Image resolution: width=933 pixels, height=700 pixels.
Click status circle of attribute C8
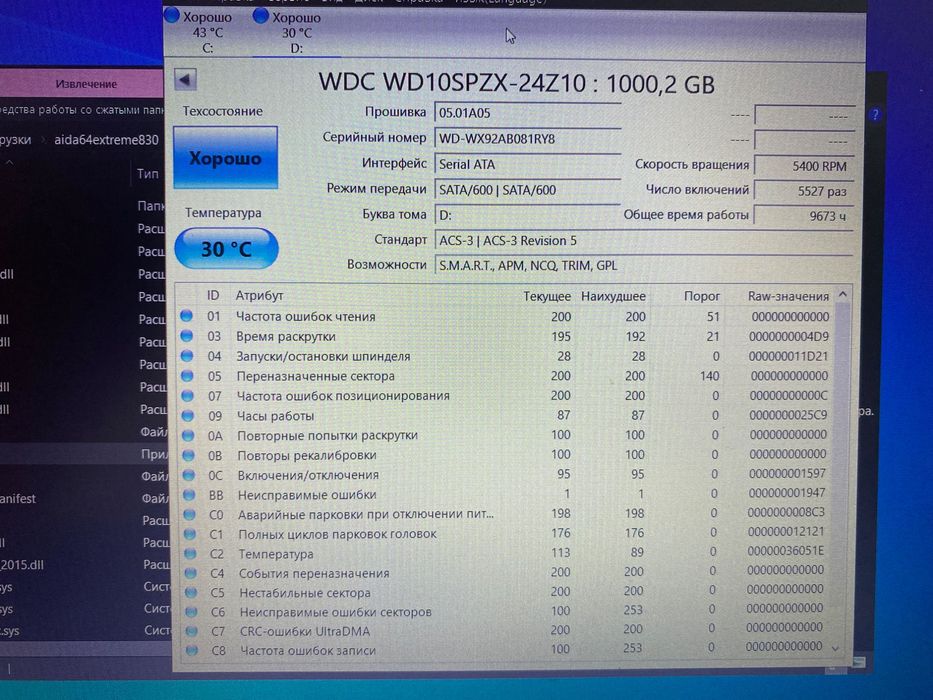192,650
